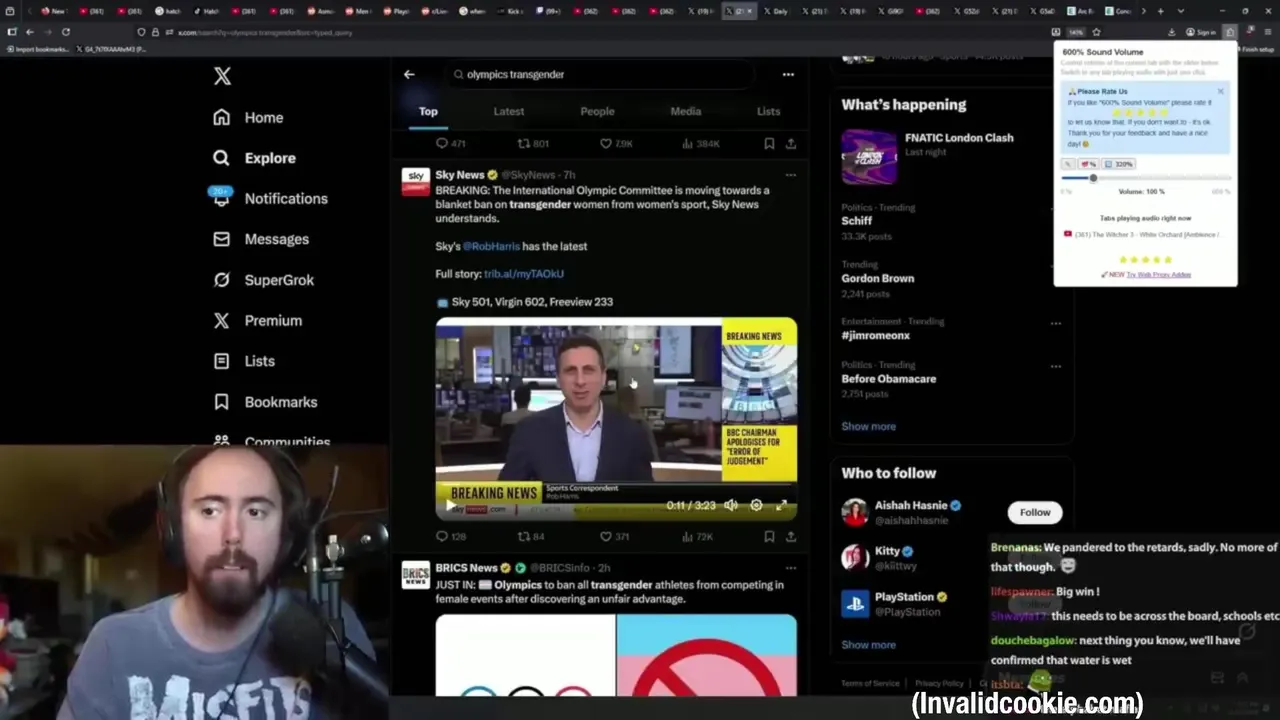
Task: Reload the page in browser toolbar
Action: 66,32
